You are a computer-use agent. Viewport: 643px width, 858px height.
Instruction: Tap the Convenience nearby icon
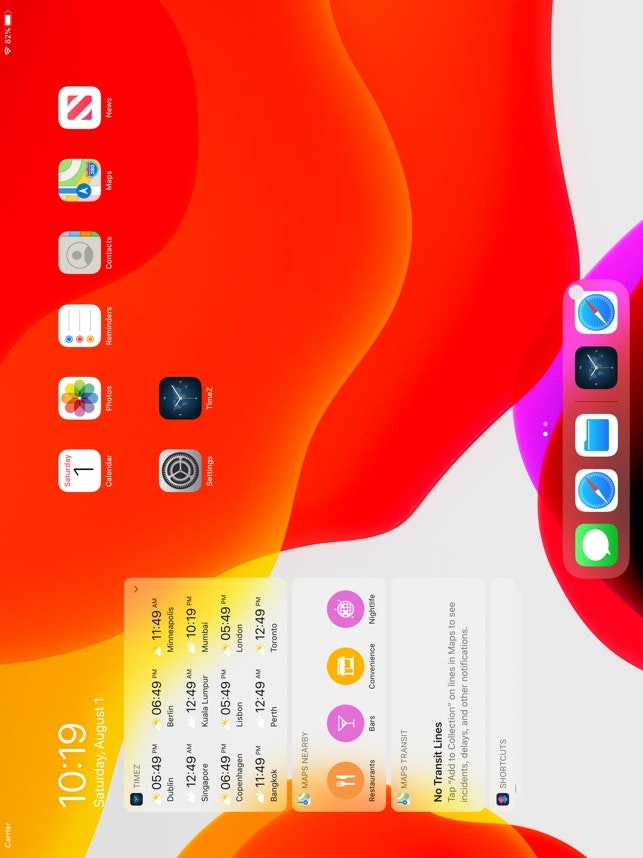pos(345,666)
